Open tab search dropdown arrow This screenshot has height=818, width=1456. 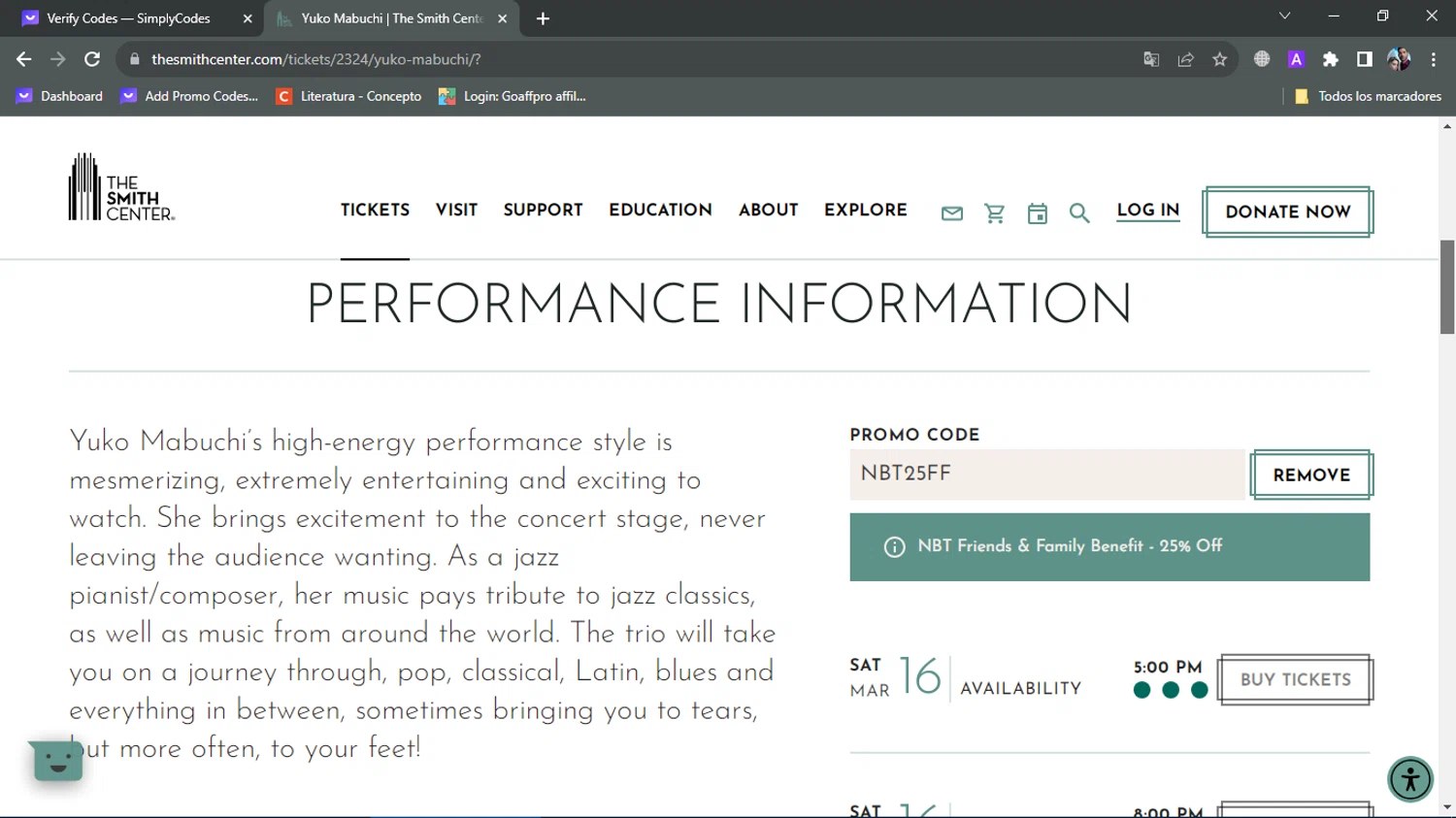[x=1284, y=16]
